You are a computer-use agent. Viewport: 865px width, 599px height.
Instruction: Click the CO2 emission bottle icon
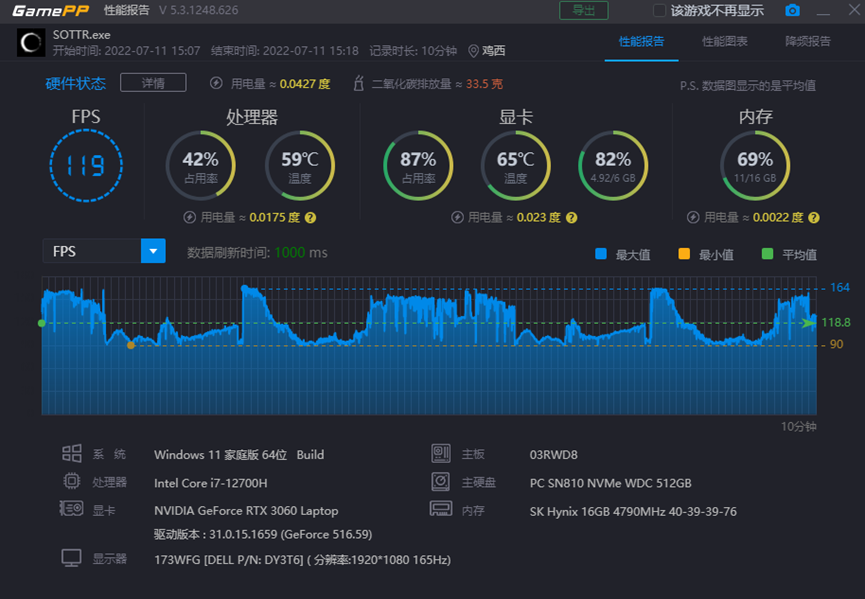(x=358, y=84)
